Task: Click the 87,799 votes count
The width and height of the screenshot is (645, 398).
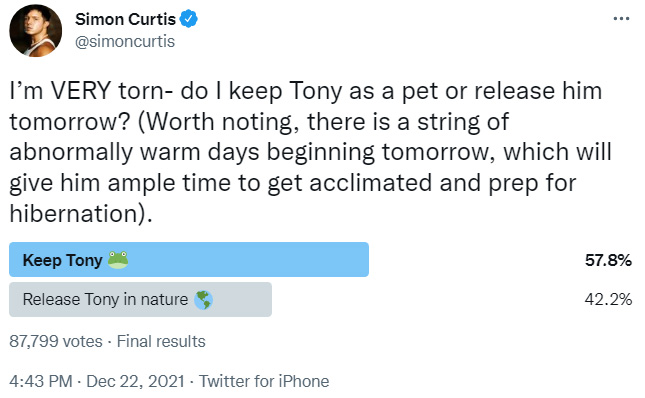Action: [x=56, y=341]
